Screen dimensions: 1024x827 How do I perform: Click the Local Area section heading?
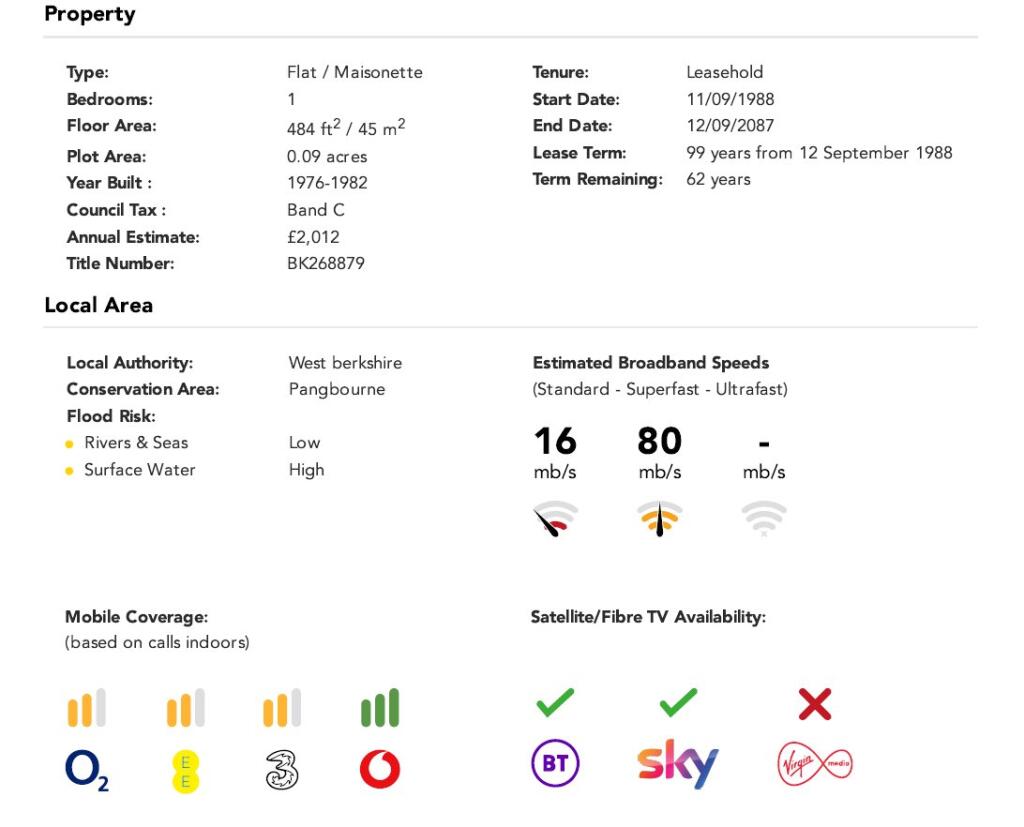pyautogui.click(x=99, y=305)
